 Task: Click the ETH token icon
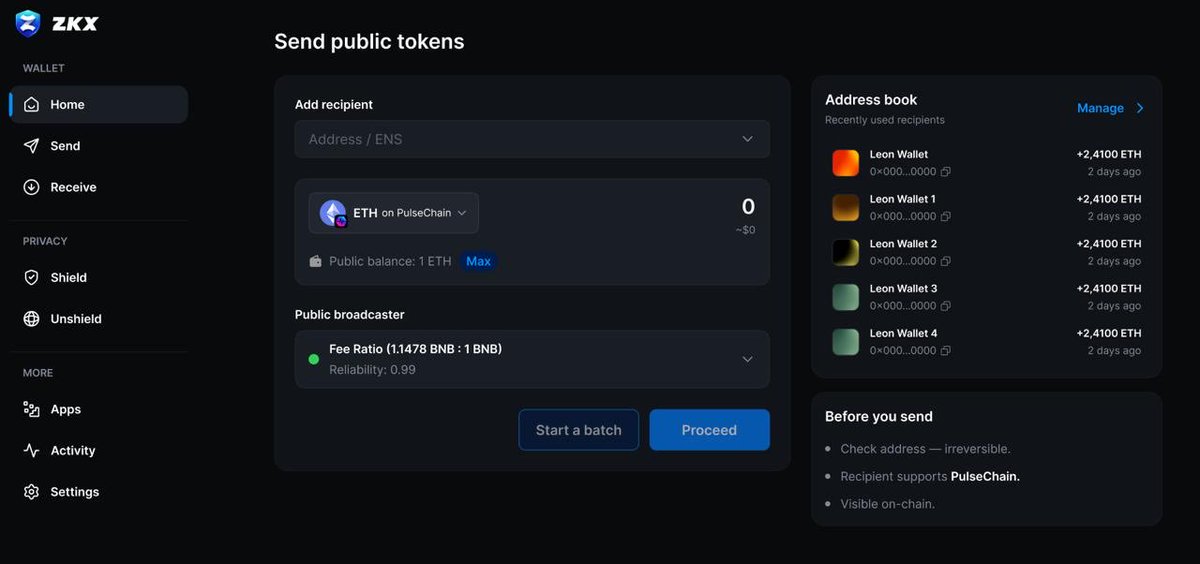332,213
